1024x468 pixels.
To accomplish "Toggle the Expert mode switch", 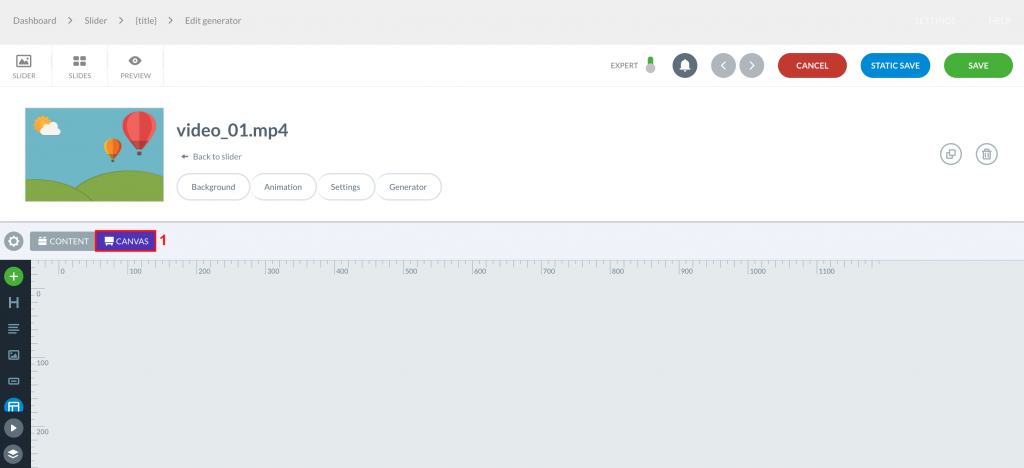I will (650, 65).
